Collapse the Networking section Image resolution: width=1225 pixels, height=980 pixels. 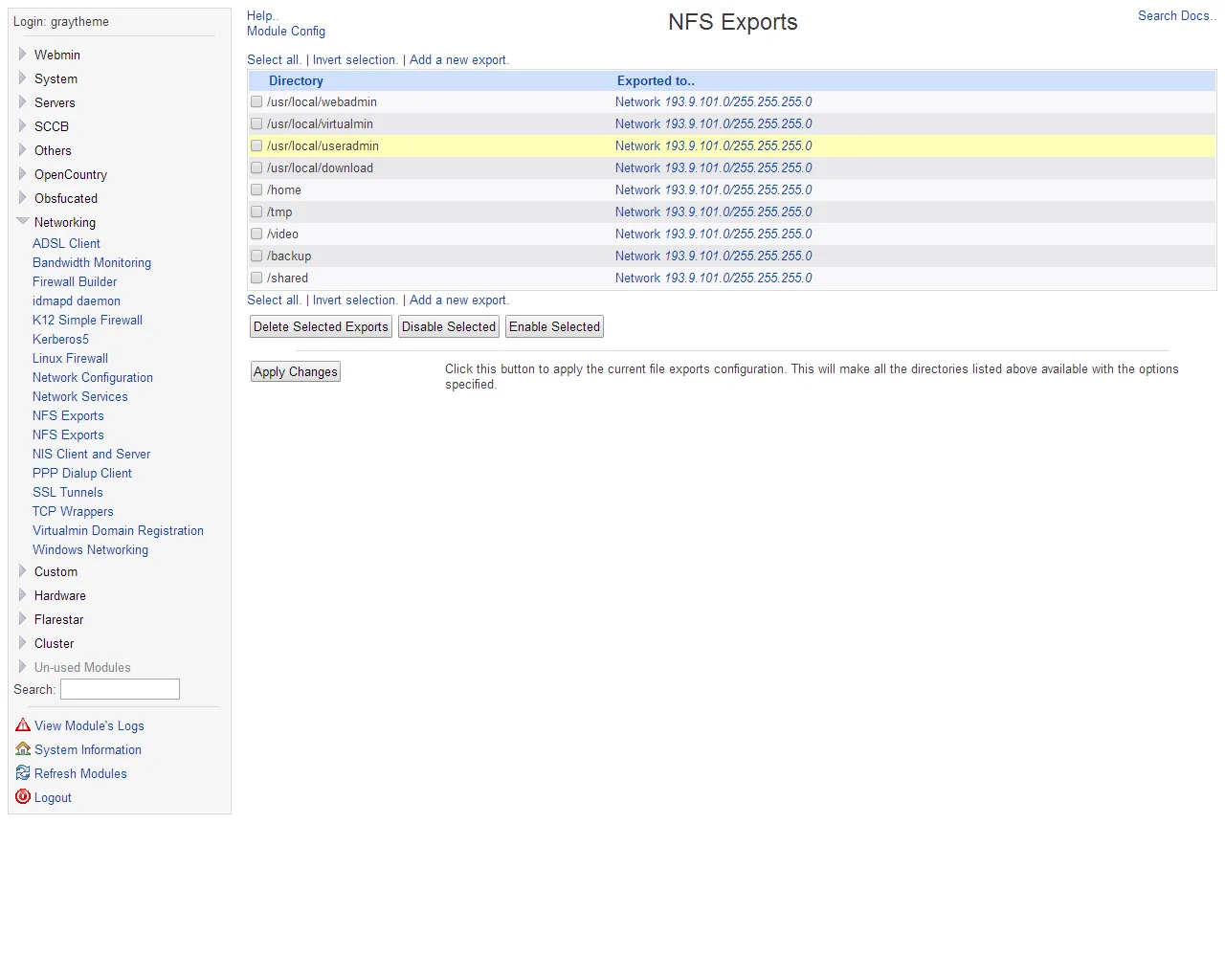click(22, 221)
